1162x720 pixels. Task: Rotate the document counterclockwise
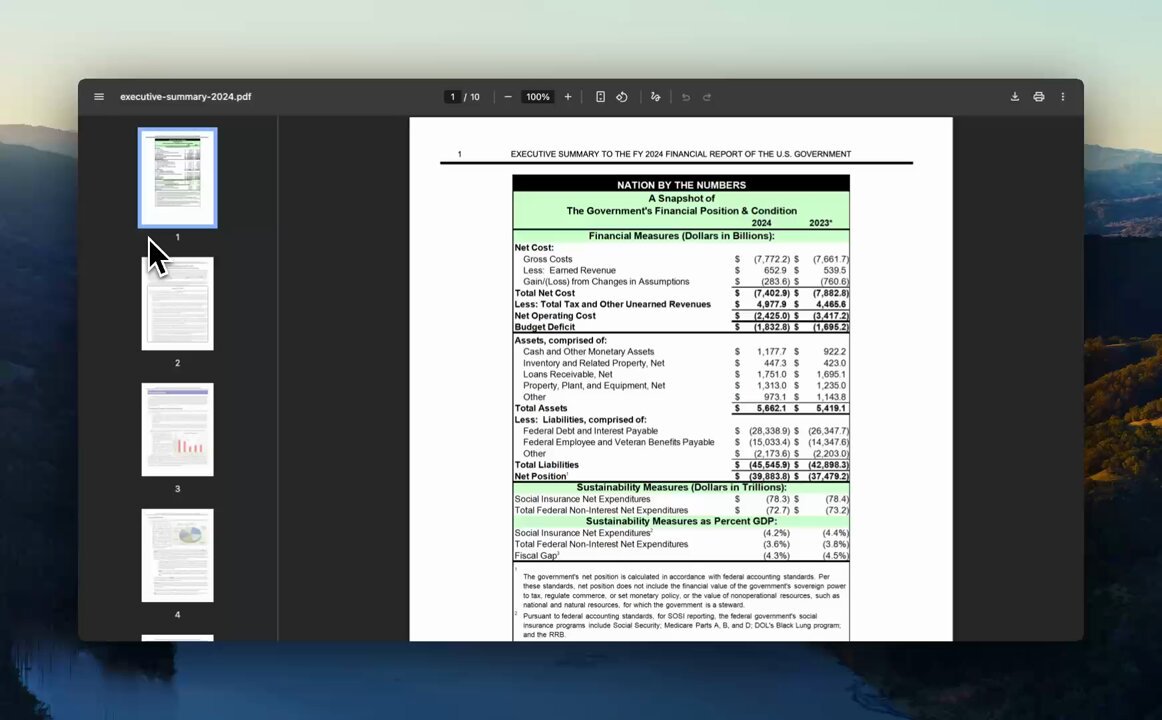pos(622,97)
